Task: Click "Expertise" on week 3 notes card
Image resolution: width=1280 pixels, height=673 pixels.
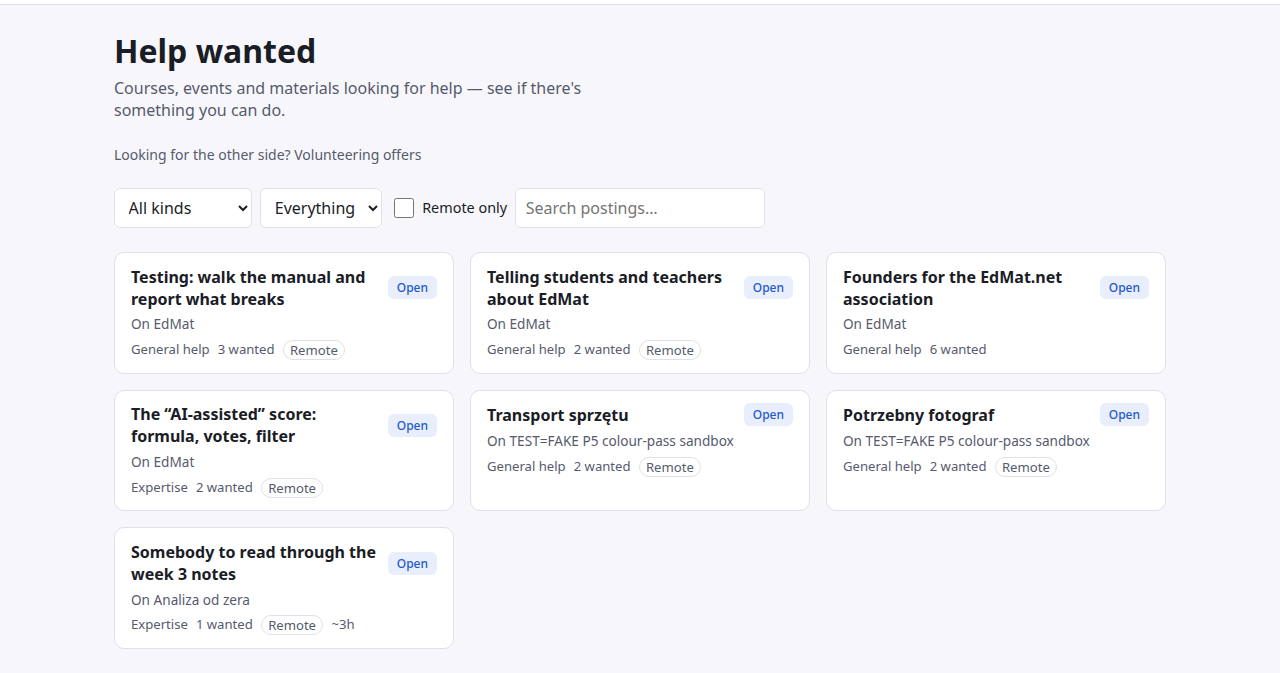Action: coord(159,625)
